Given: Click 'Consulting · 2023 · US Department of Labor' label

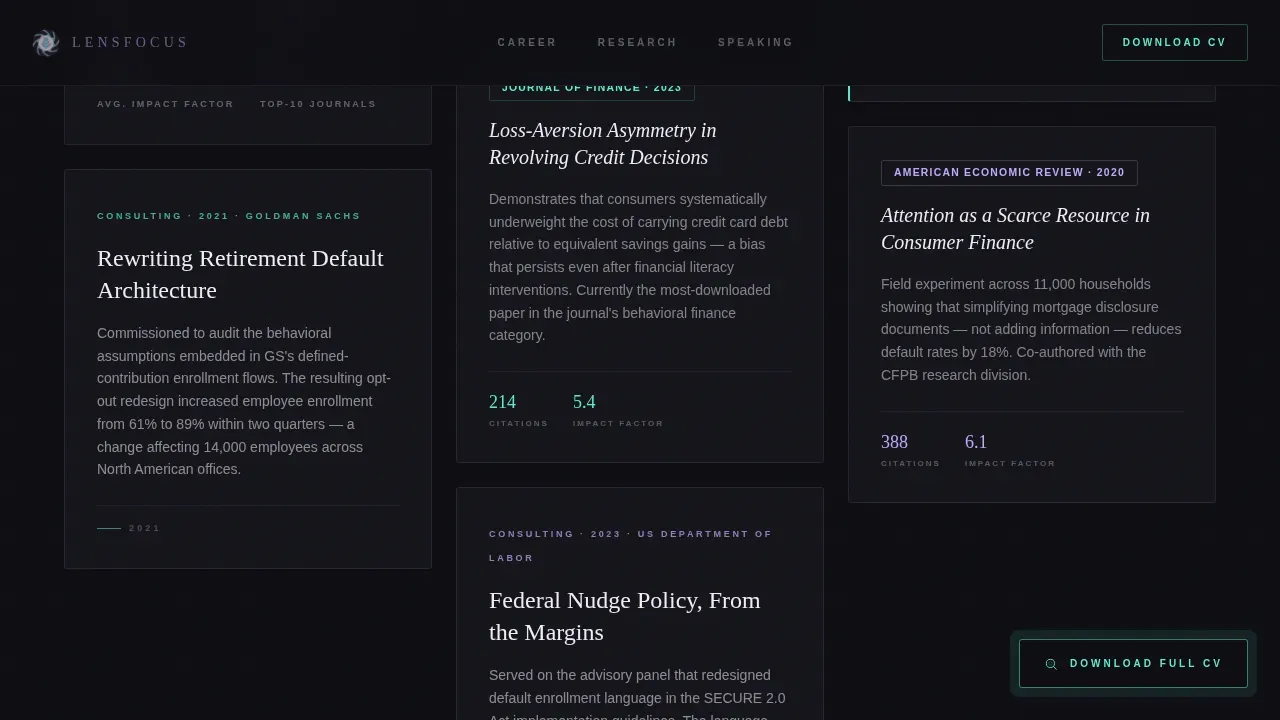Looking at the screenshot, I should coord(630,546).
